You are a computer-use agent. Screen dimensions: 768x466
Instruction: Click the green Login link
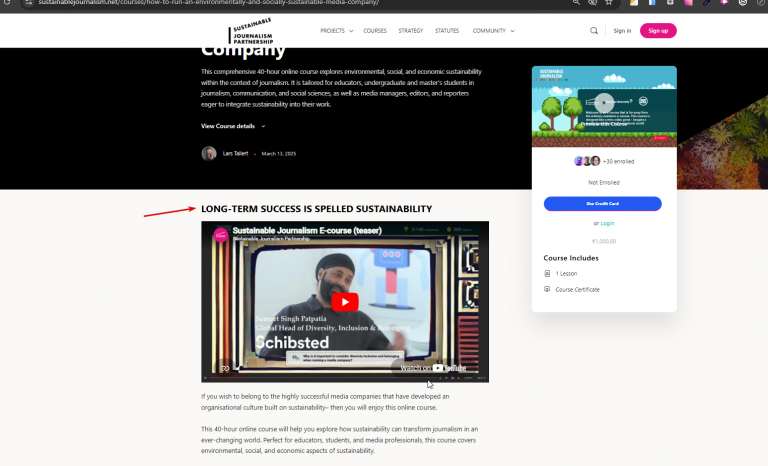tap(607, 223)
